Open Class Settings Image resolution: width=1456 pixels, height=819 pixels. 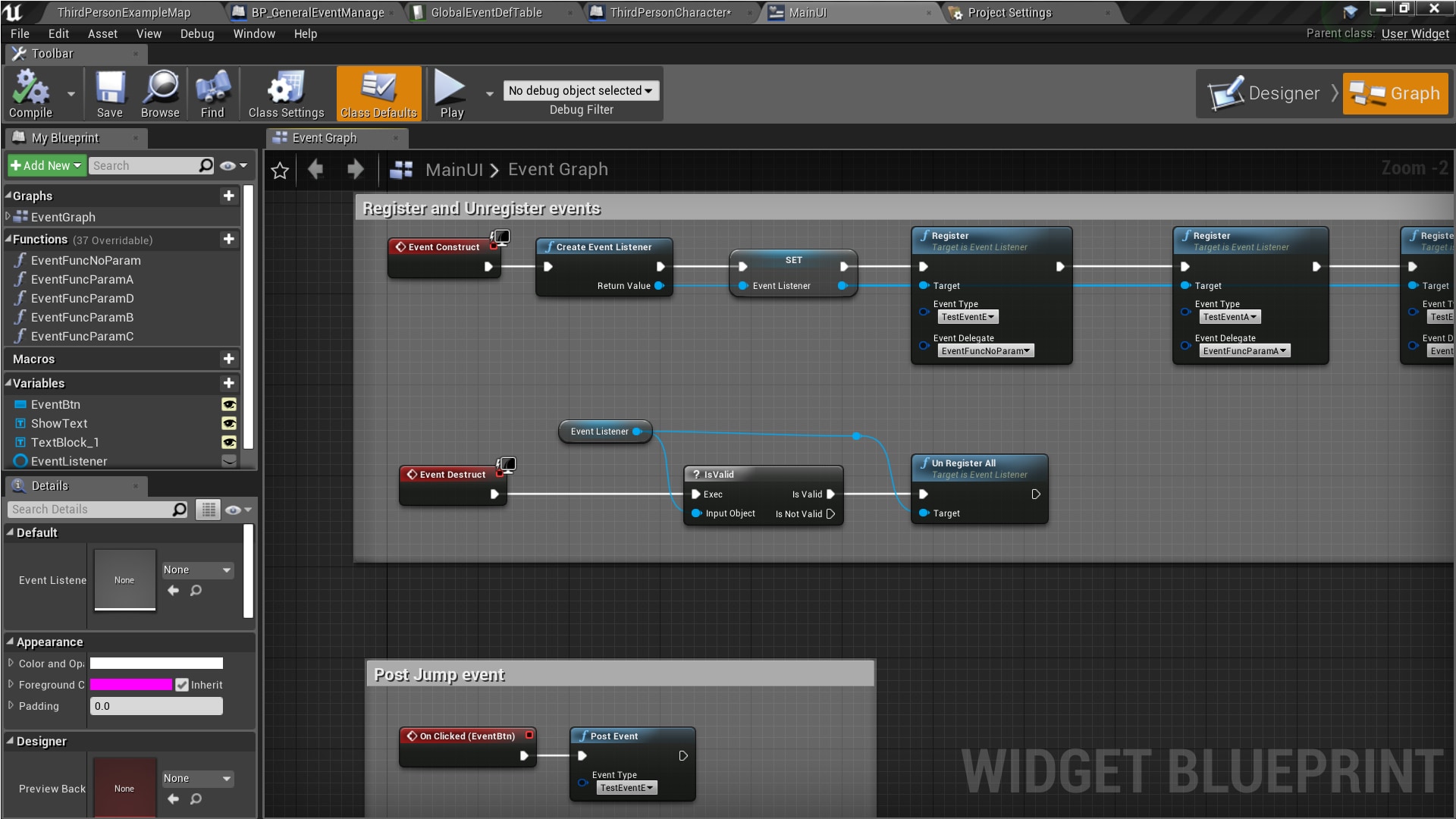(284, 91)
